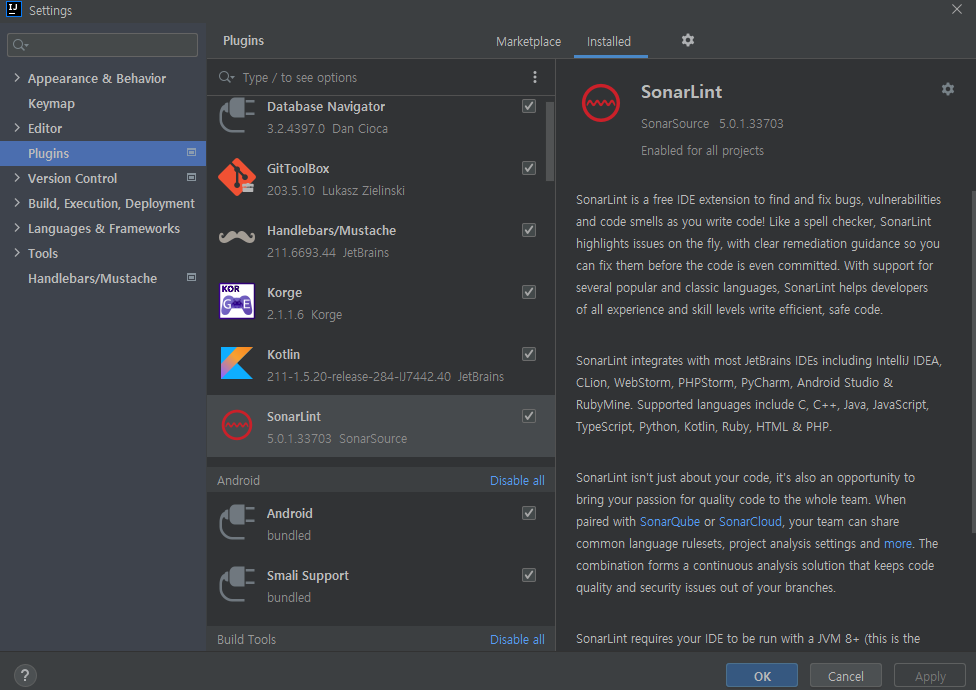
Task: Click the Apply button
Action: point(930,676)
